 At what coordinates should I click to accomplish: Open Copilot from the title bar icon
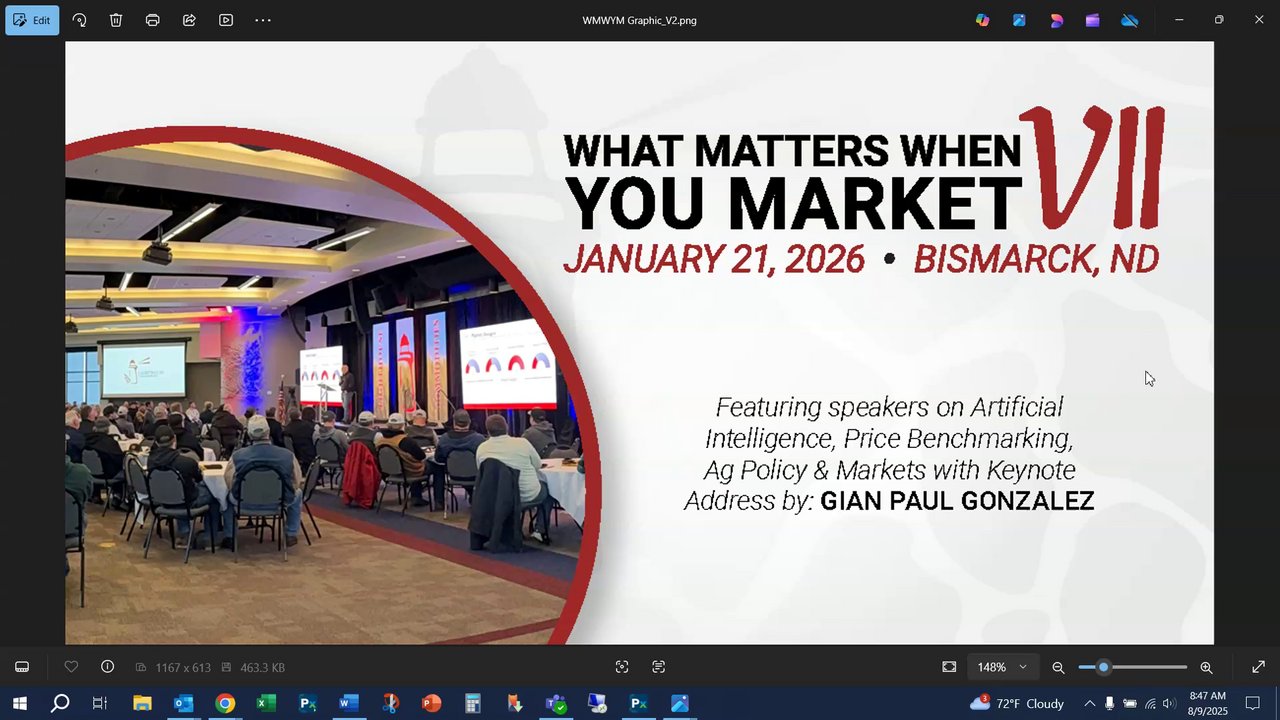click(982, 20)
